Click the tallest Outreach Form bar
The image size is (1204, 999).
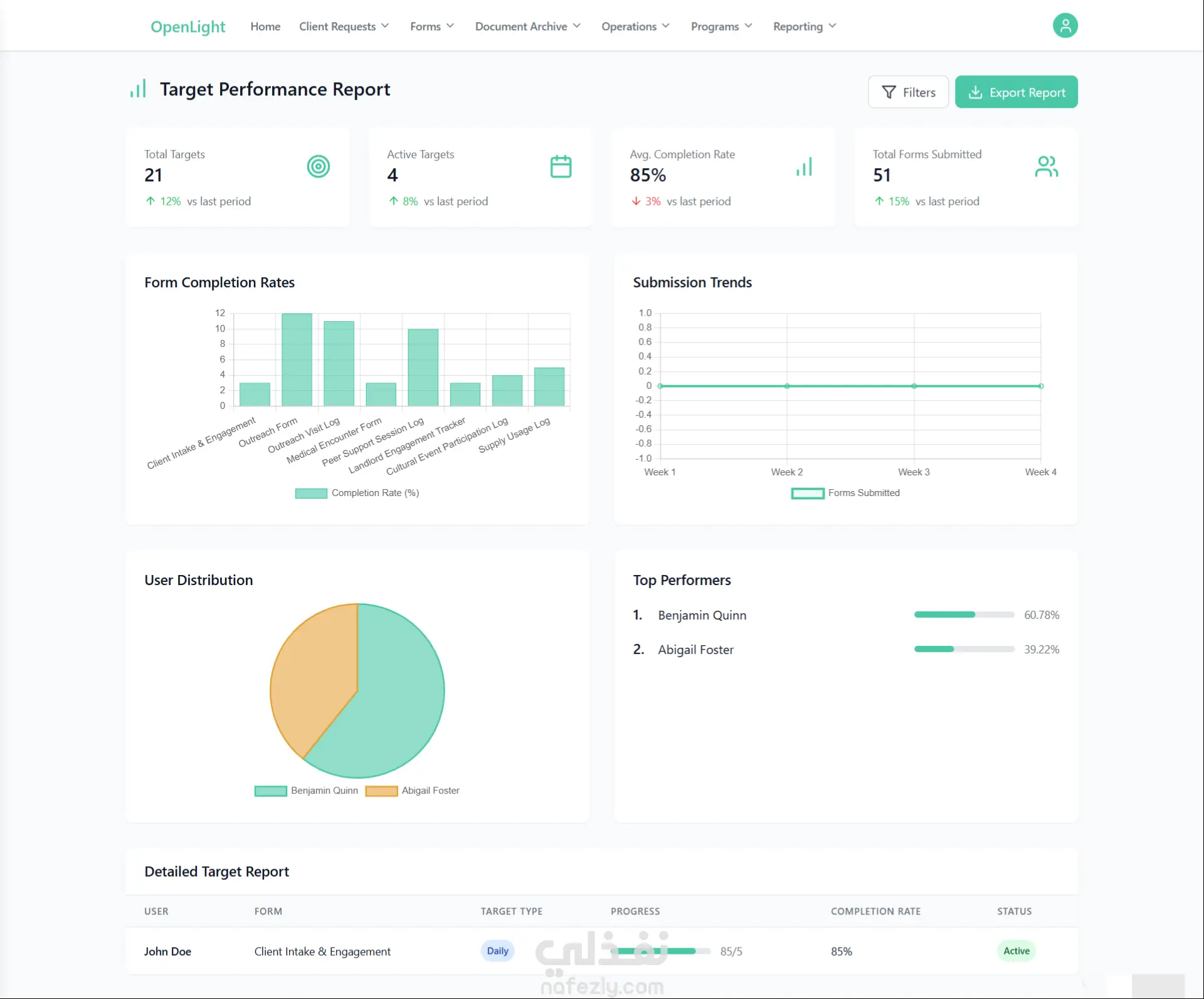pyautogui.click(x=297, y=359)
